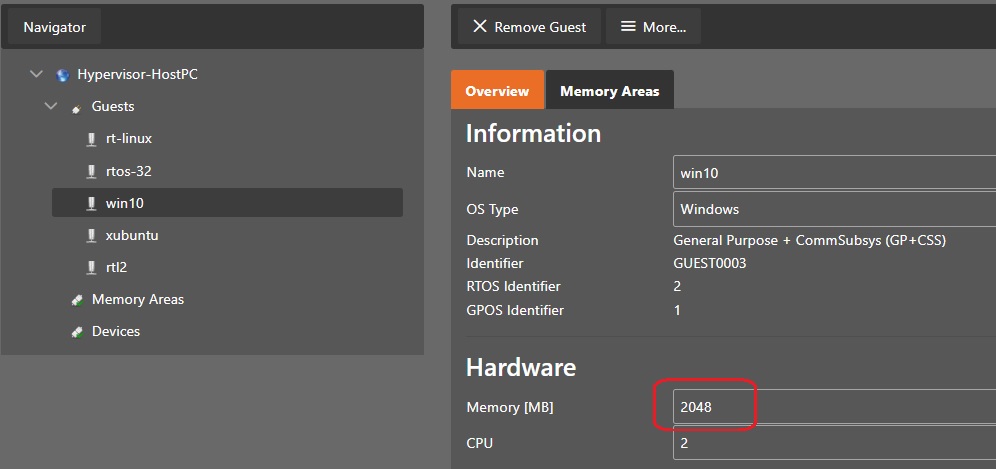This screenshot has width=996, height=469.
Task: Click the General Purpose + CommSubsys description text
Action: click(810, 240)
